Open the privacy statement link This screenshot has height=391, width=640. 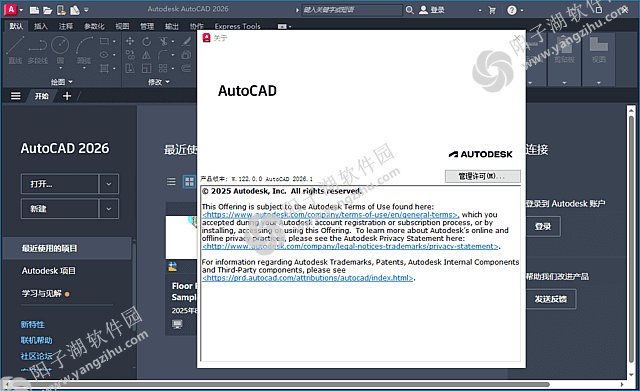click(x=351, y=247)
